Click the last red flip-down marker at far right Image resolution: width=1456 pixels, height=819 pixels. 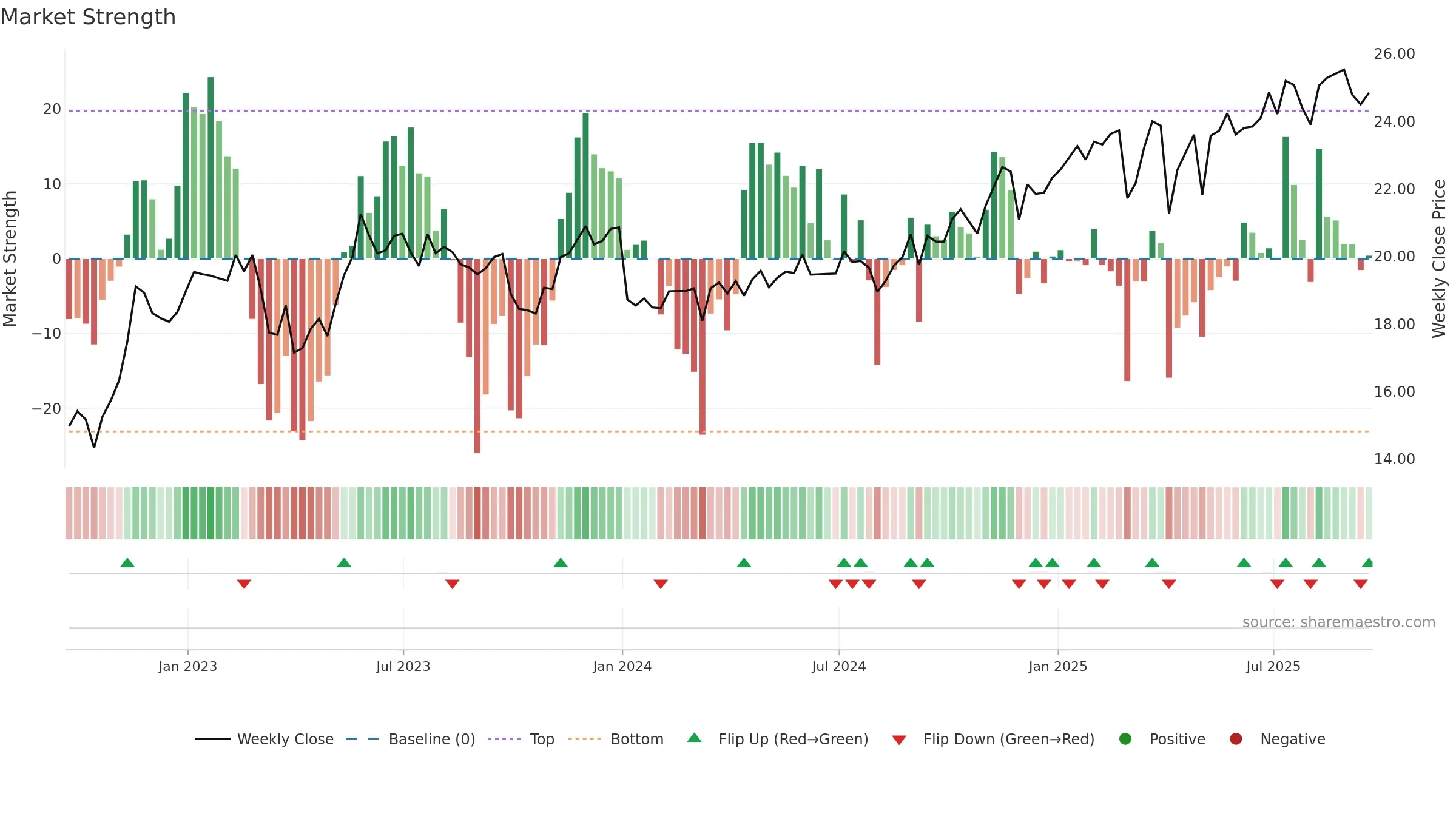pos(1361,584)
